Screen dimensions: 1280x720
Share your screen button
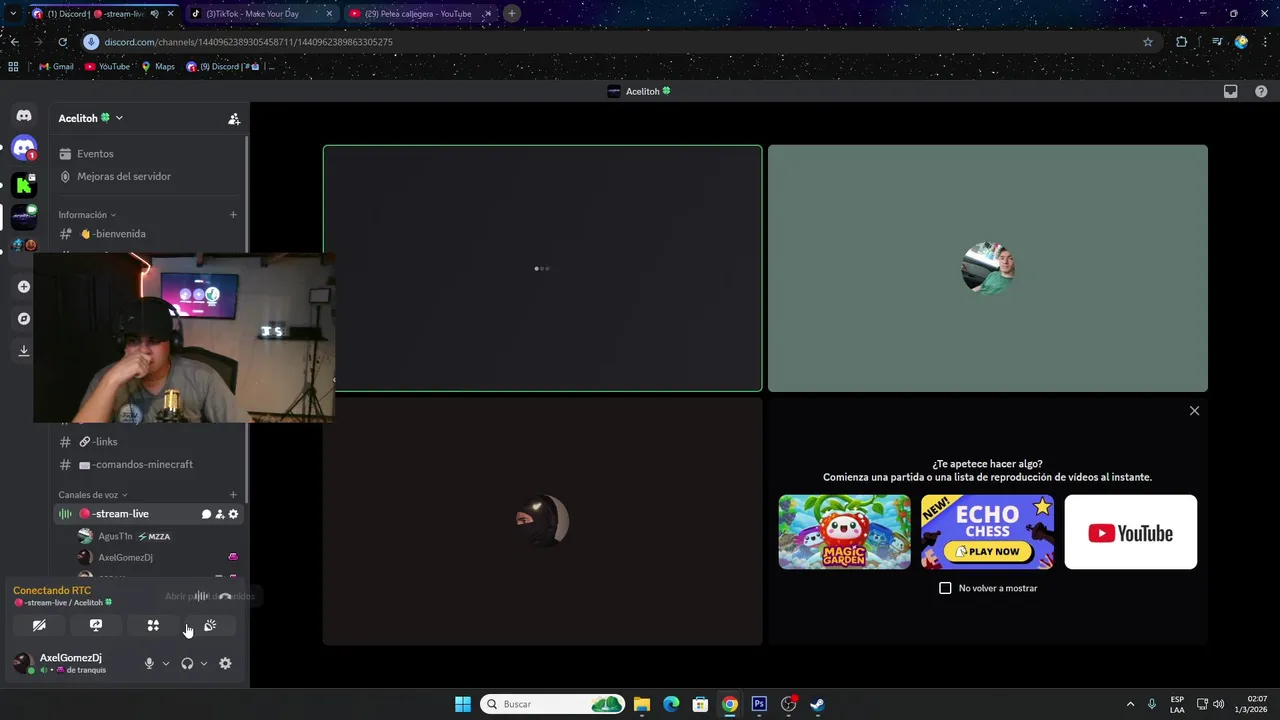pyautogui.click(x=96, y=625)
